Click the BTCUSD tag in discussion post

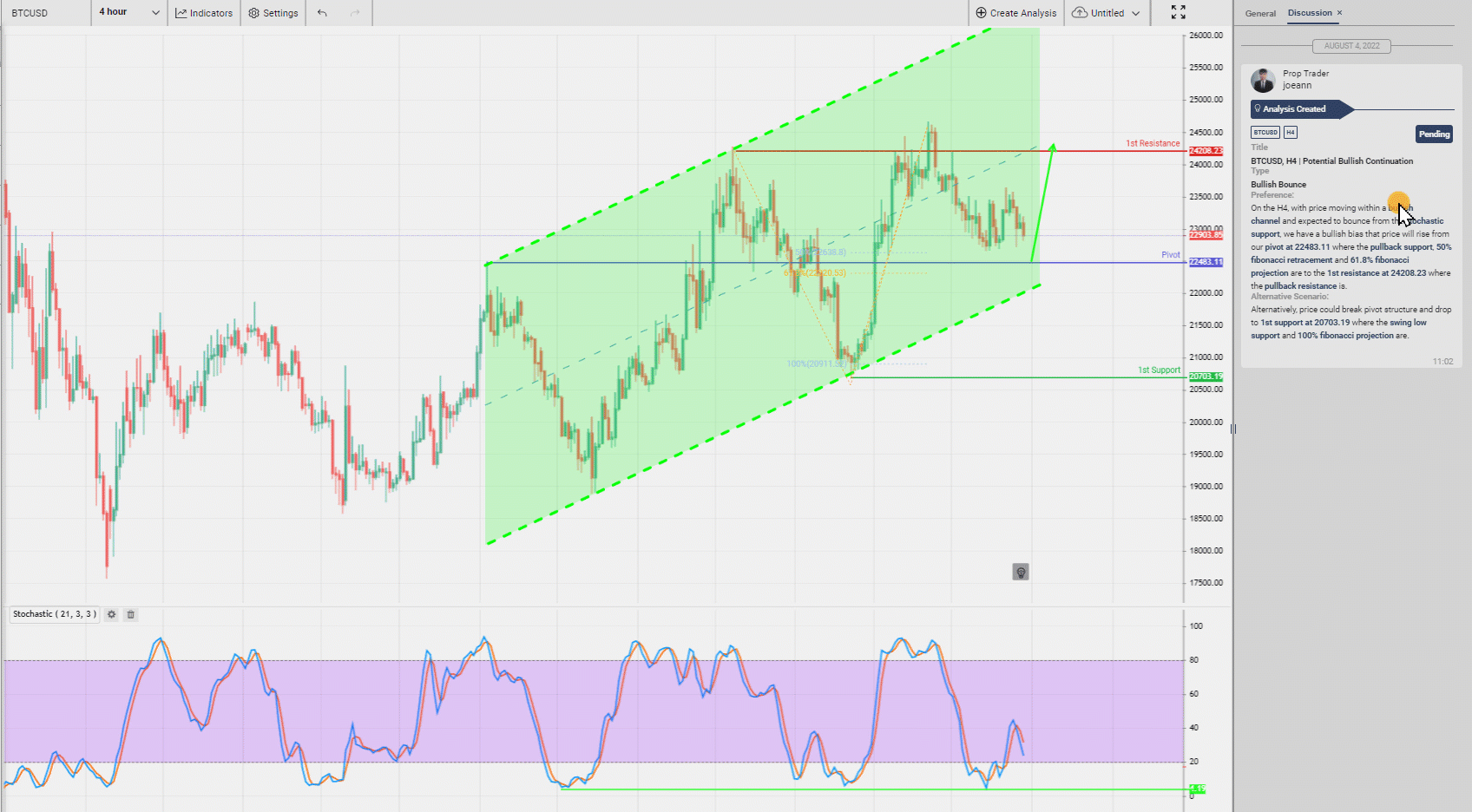pyautogui.click(x=1265, y=133)
